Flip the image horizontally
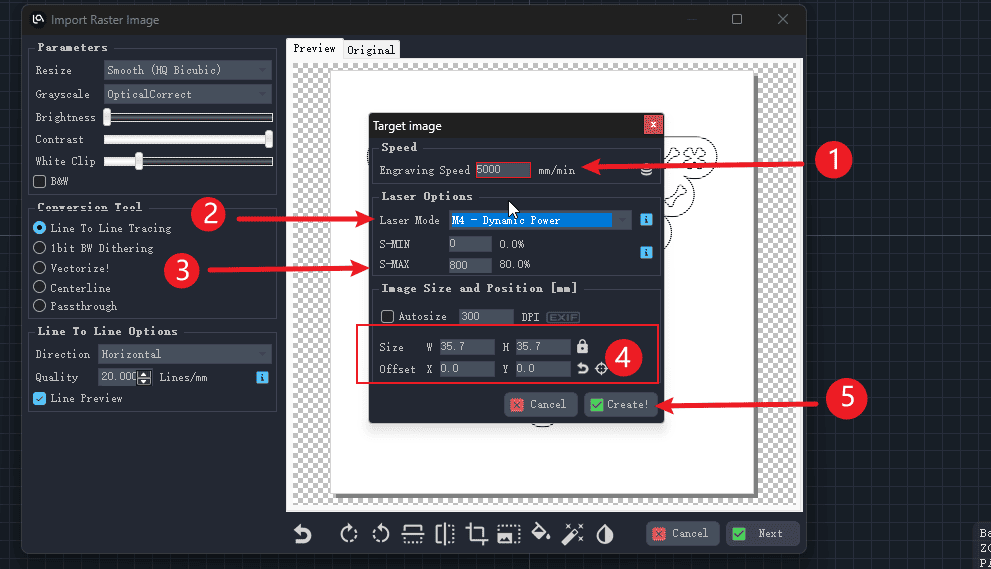This screenshot has height=569, width=991. click(445, 534)
